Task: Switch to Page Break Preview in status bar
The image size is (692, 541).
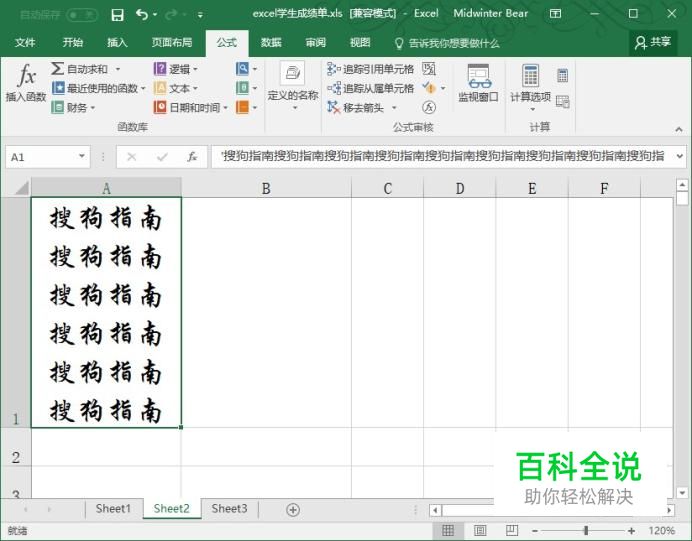Action: click(x=512, y=530)
